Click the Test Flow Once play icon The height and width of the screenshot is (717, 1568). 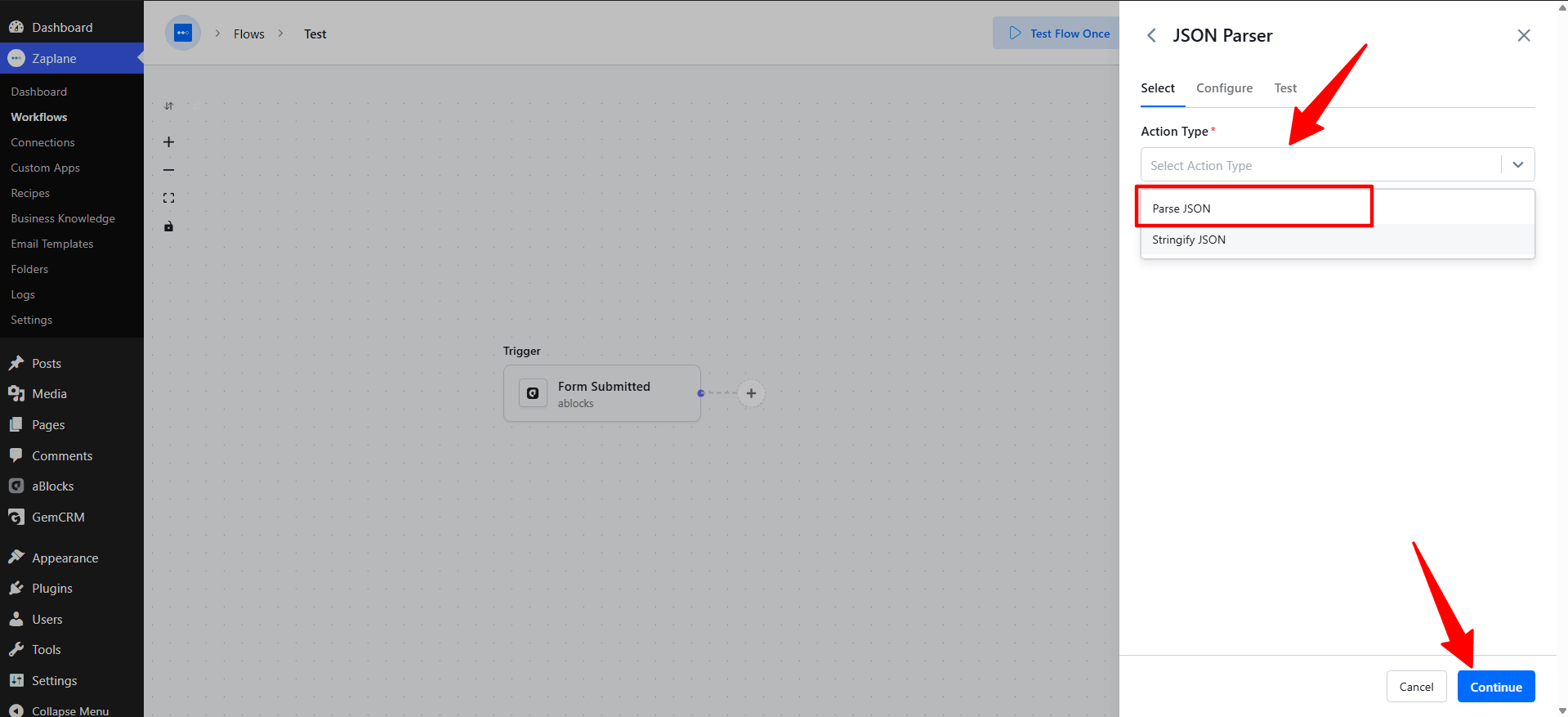1016,34
